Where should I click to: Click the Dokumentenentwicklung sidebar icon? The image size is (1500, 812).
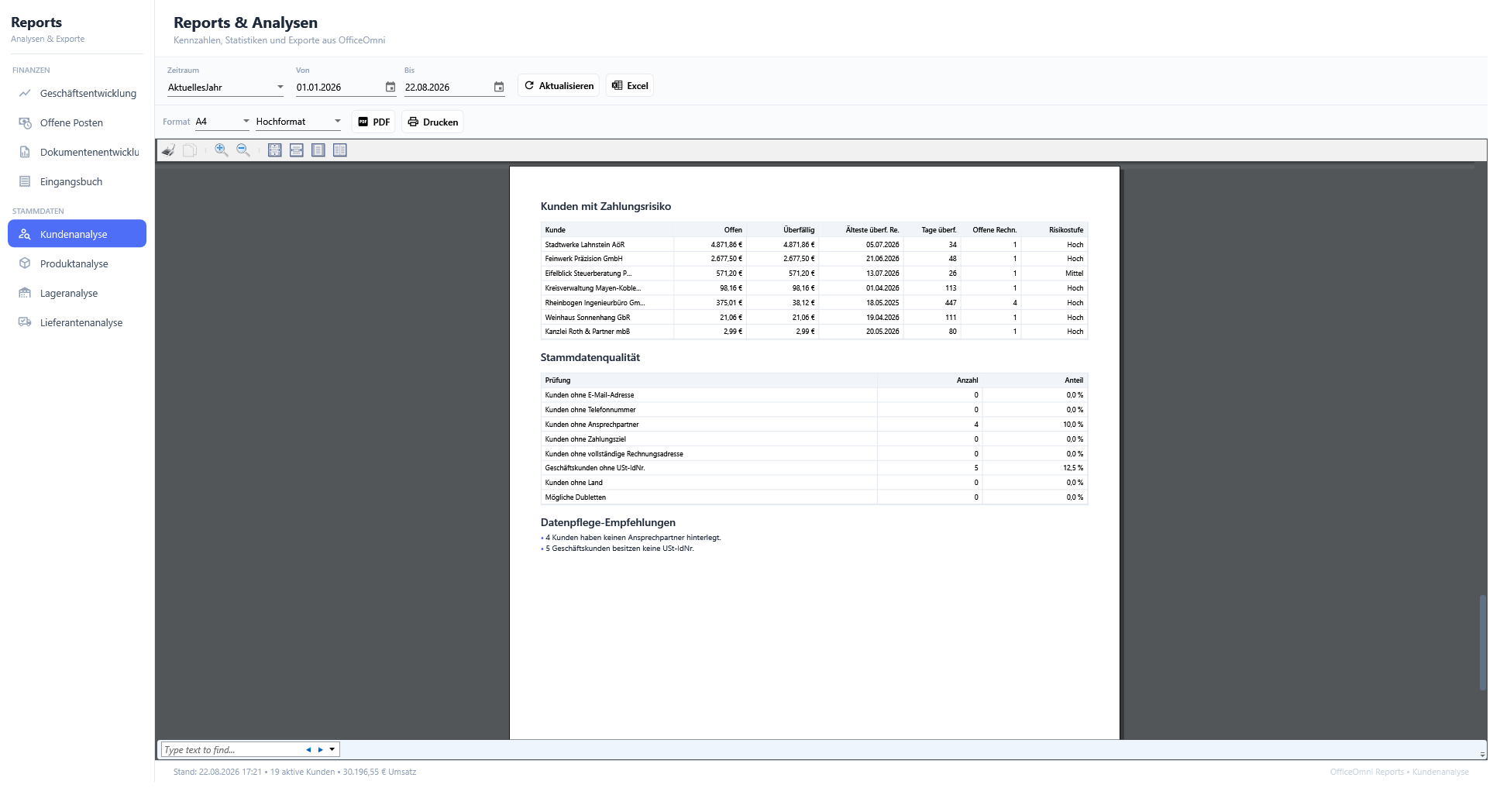tap(25, 152)
